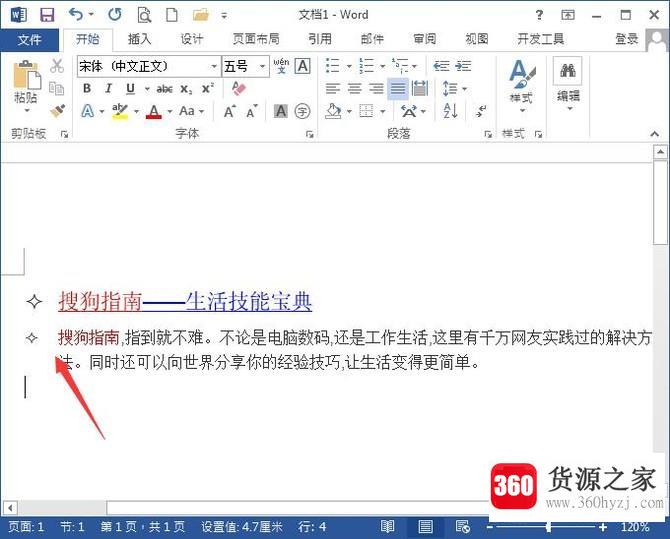Click the horizontal scrollbar left arrow

[10, 508]
